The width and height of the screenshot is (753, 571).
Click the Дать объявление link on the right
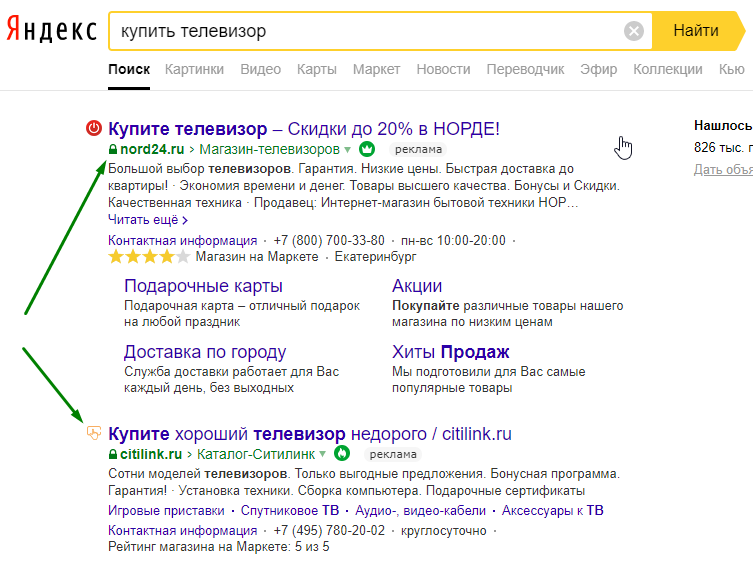723,169
